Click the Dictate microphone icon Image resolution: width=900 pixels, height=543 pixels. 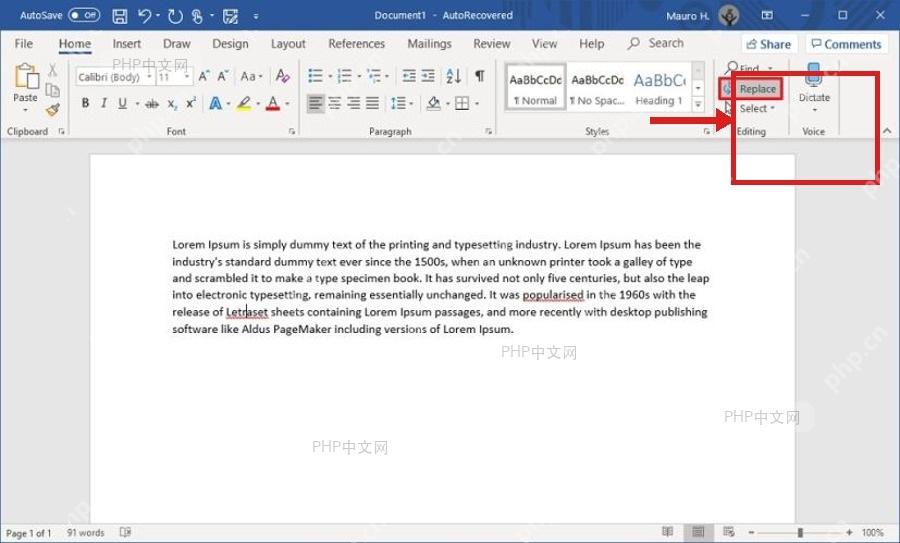point(814,75)
